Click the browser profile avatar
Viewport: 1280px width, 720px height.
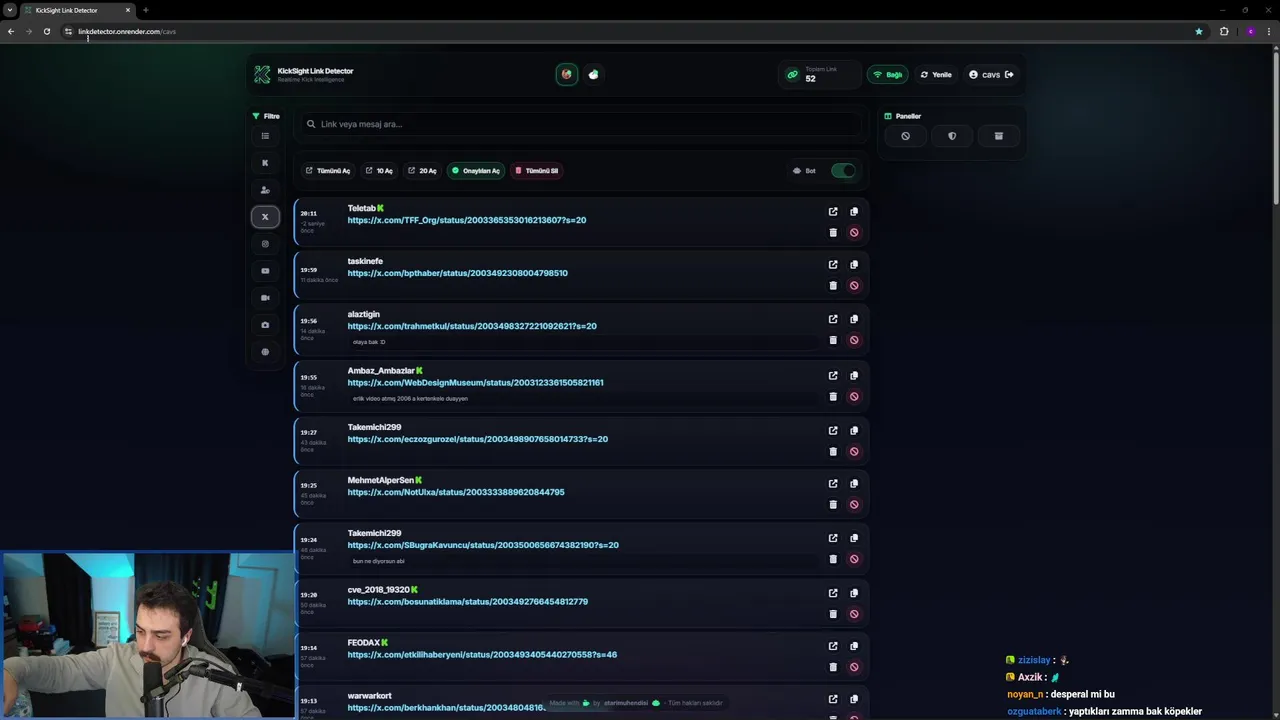tap(1250, 31)
